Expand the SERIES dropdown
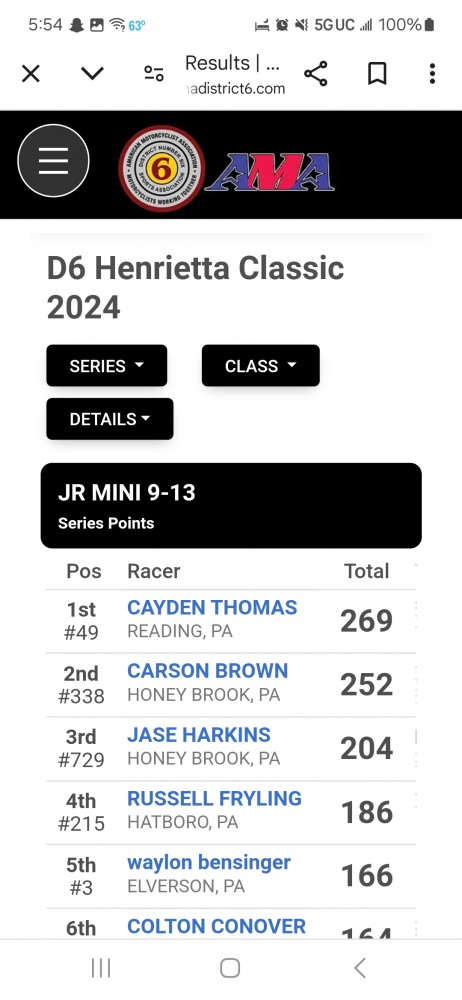This screenshot has height=1000, width=462. pos(107,365)
